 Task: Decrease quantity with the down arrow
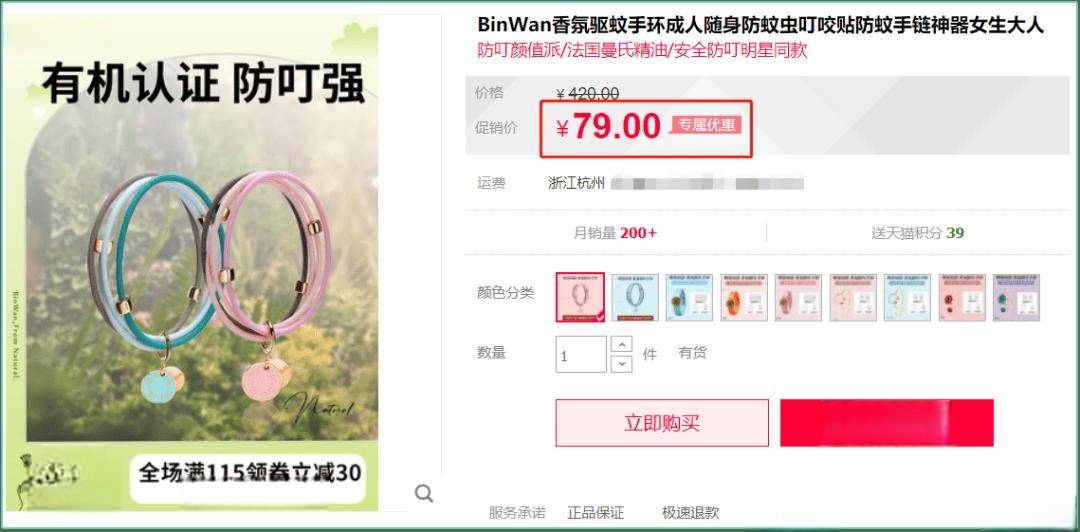(621, 363)
